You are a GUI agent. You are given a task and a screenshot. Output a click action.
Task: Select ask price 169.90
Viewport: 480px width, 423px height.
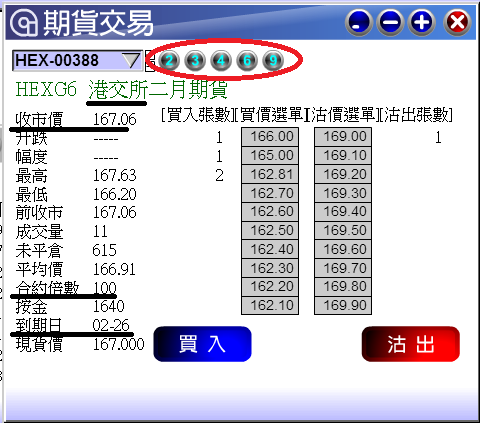(343, 305)
